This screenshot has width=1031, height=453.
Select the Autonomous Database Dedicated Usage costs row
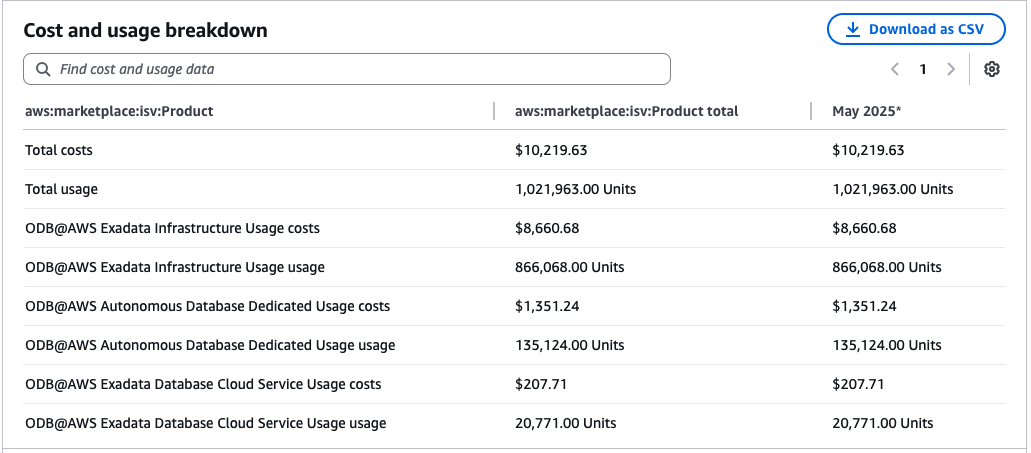(207, 306)
